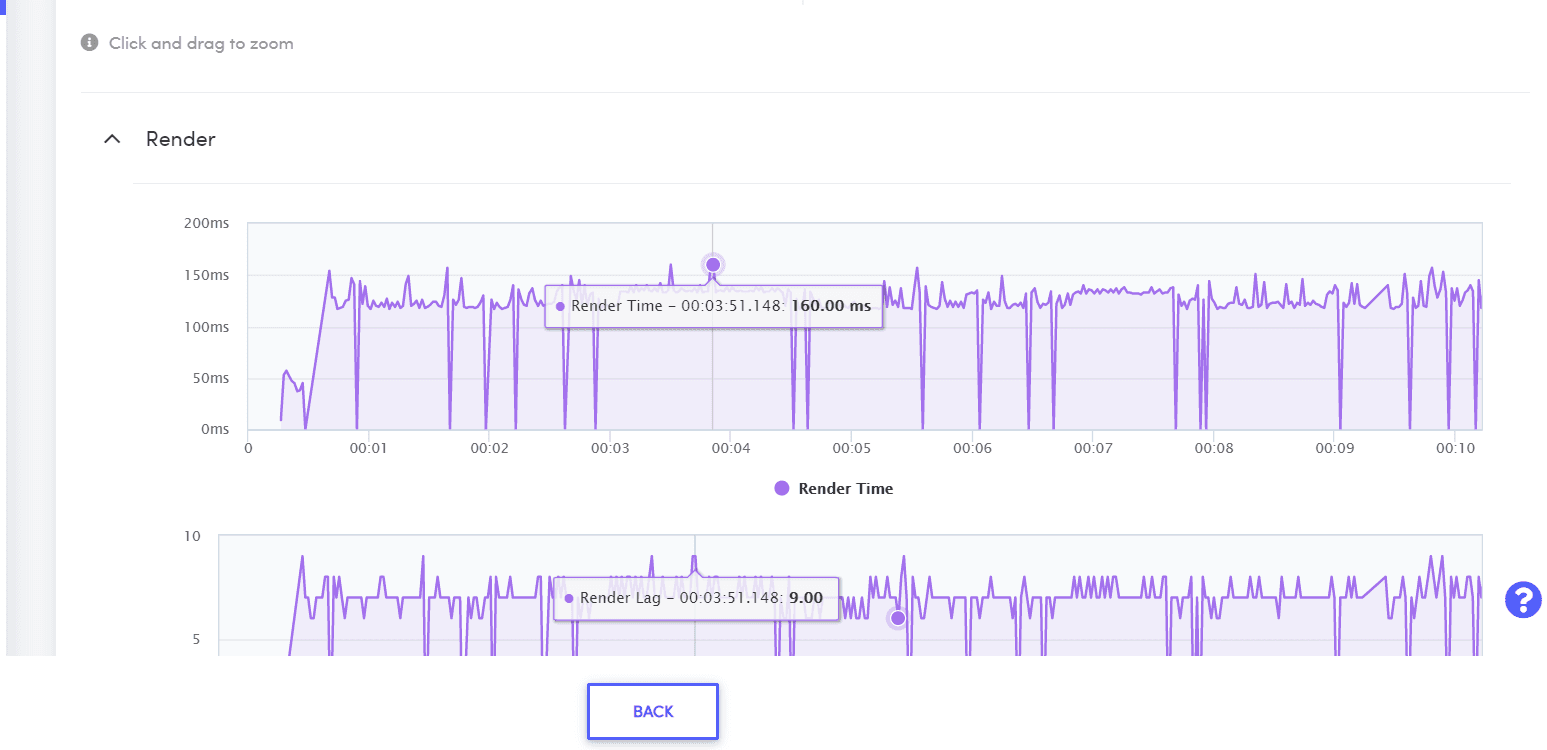Screen dimensions: 1547x750
Task: Click the 00:04 x-axis label
Action: tap(730, 448)
